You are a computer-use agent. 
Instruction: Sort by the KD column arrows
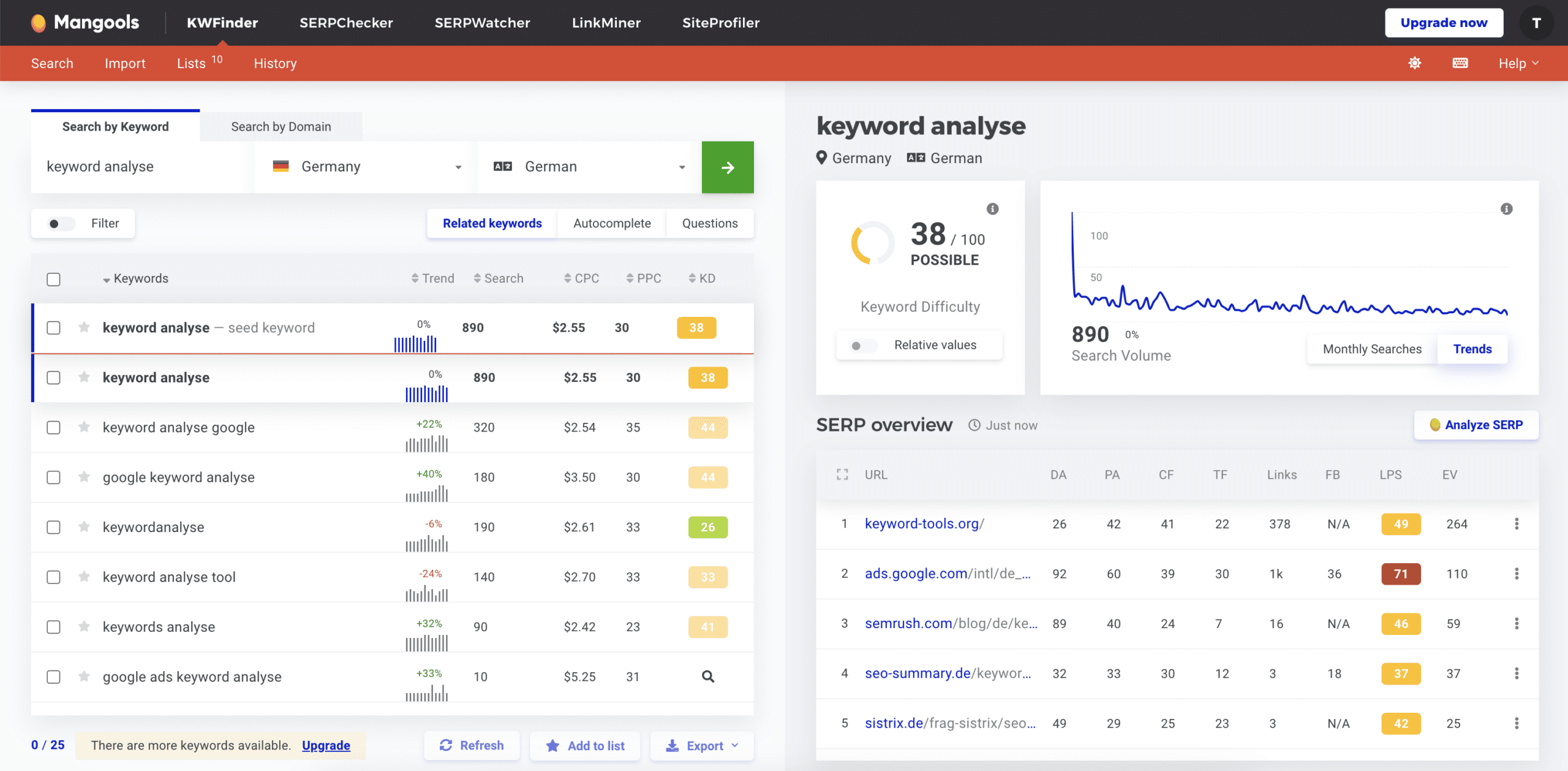[692, 278]
